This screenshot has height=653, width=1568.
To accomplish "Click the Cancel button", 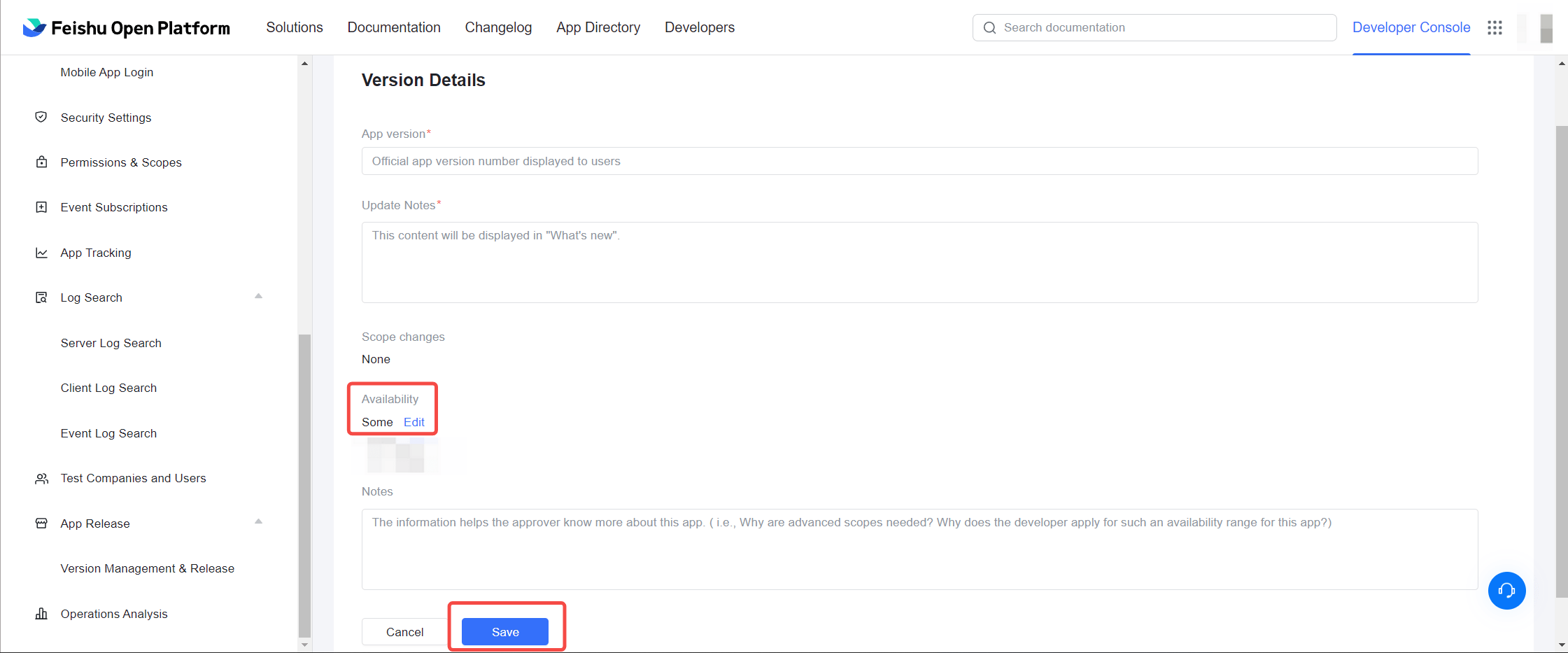I will tap(404, 632).
